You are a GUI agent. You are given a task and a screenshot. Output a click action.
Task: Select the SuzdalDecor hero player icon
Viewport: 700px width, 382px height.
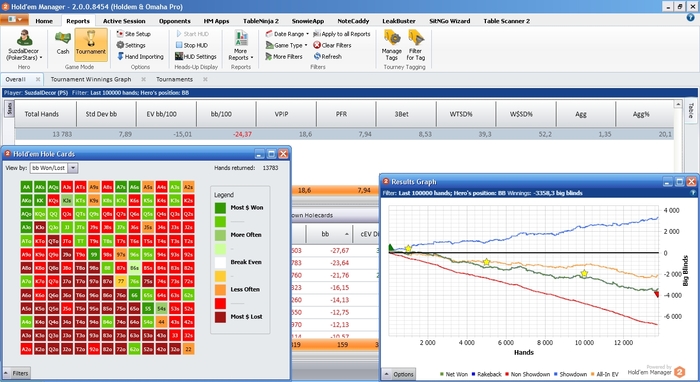(24, 45)
